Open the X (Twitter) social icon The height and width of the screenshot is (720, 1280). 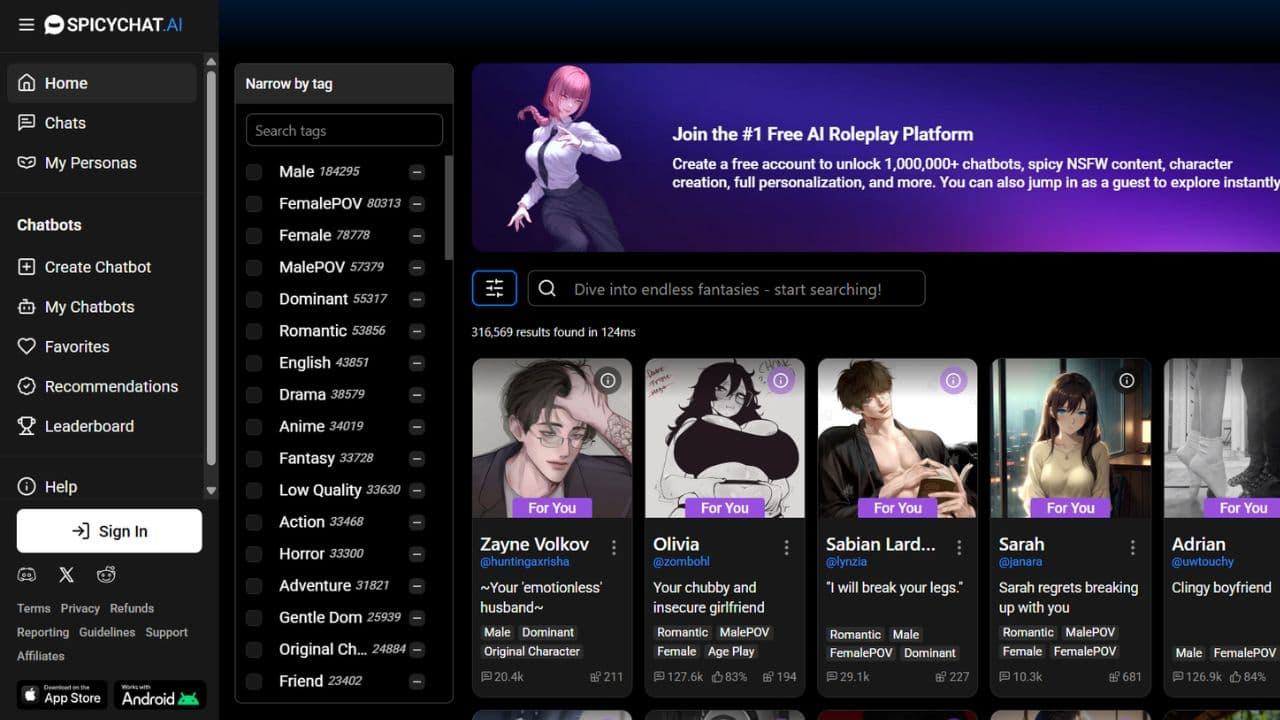click(x=66, y=574)
